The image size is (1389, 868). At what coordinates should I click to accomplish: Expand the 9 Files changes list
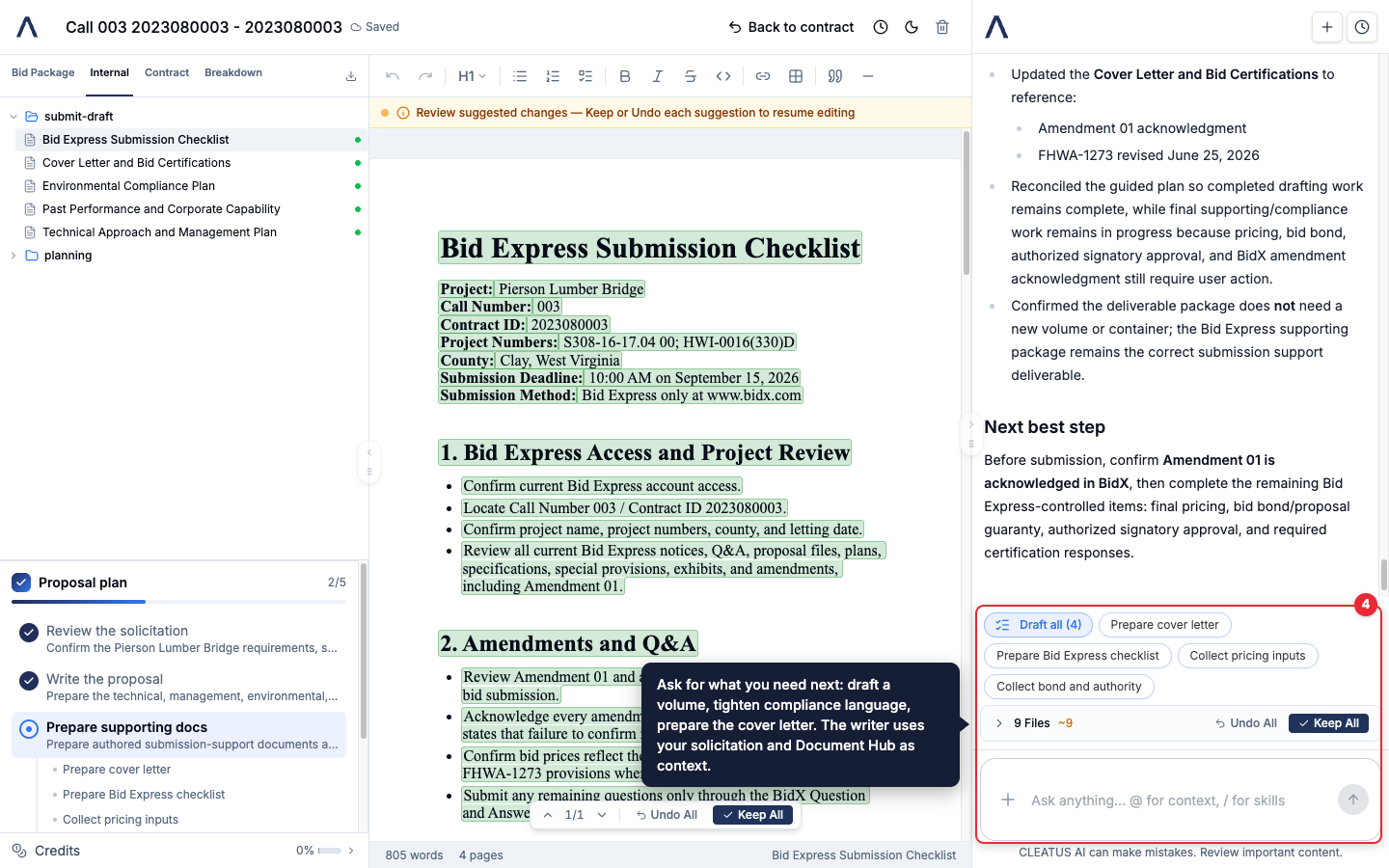pos(999,723)
